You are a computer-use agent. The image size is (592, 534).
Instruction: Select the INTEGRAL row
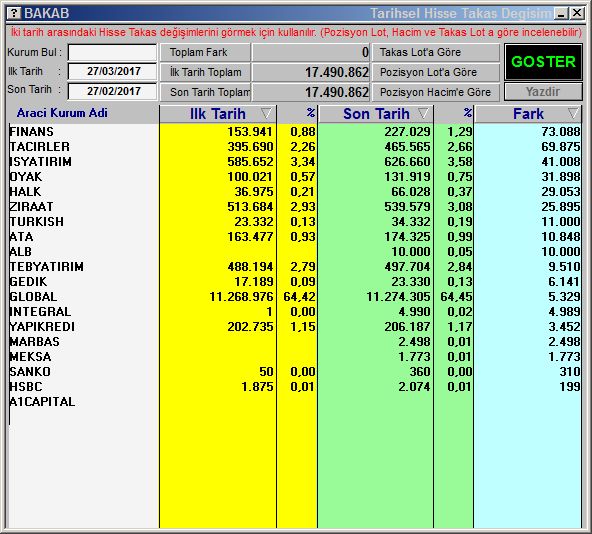tap(295, 312)
